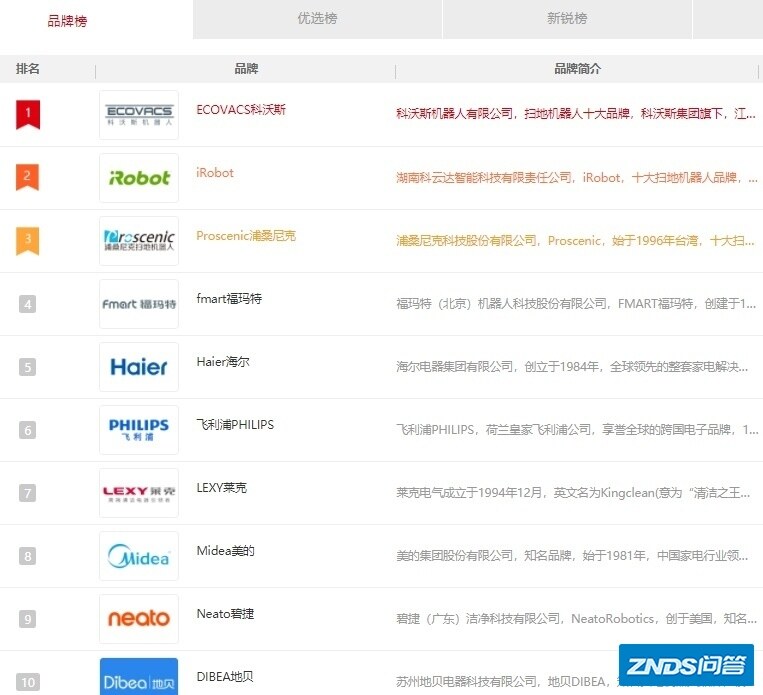Click the 品牌 column header

[x=246, y=69]
